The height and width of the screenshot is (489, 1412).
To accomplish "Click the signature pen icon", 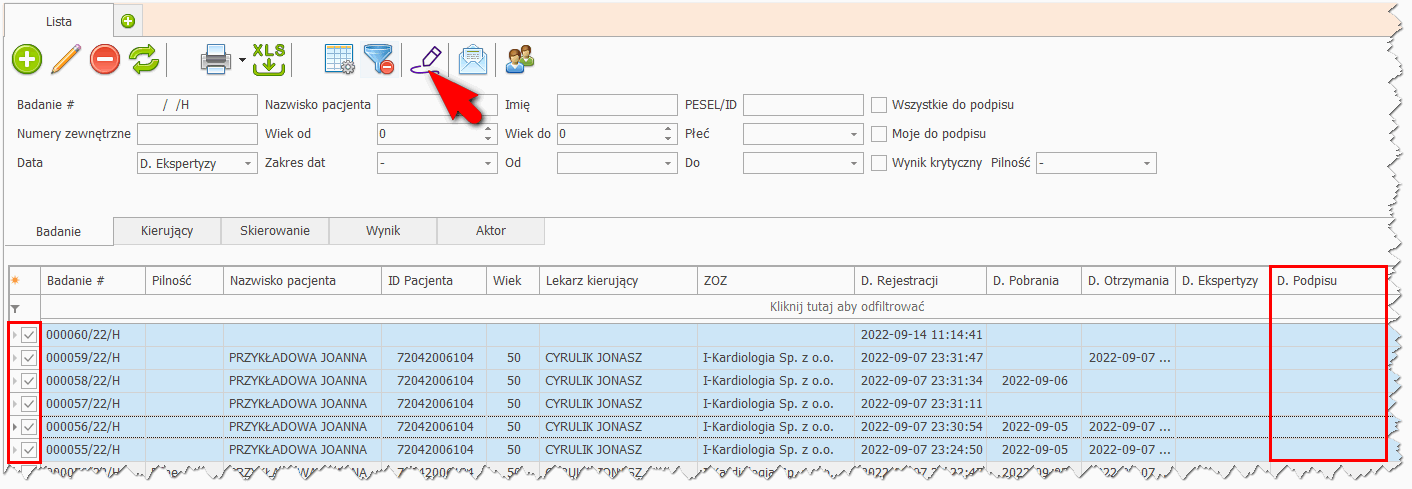I will pos(426,60).
